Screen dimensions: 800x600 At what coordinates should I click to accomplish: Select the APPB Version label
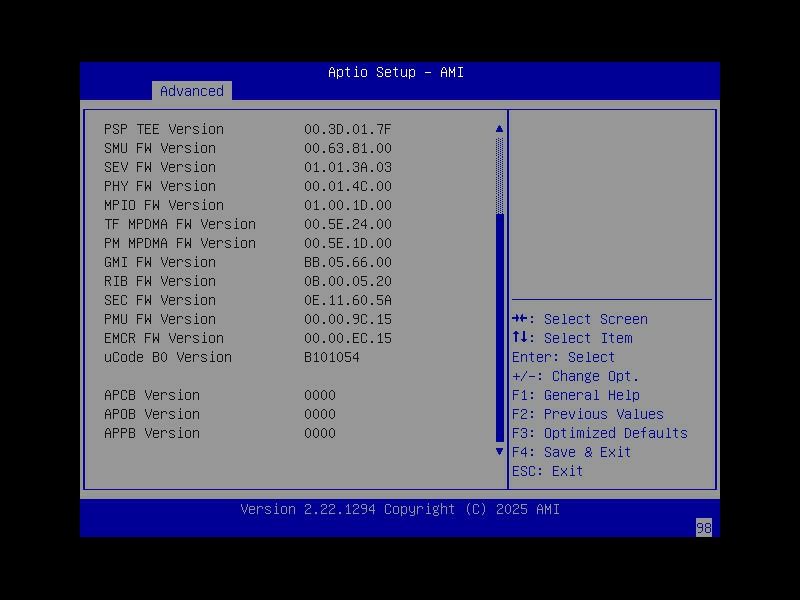152,433
